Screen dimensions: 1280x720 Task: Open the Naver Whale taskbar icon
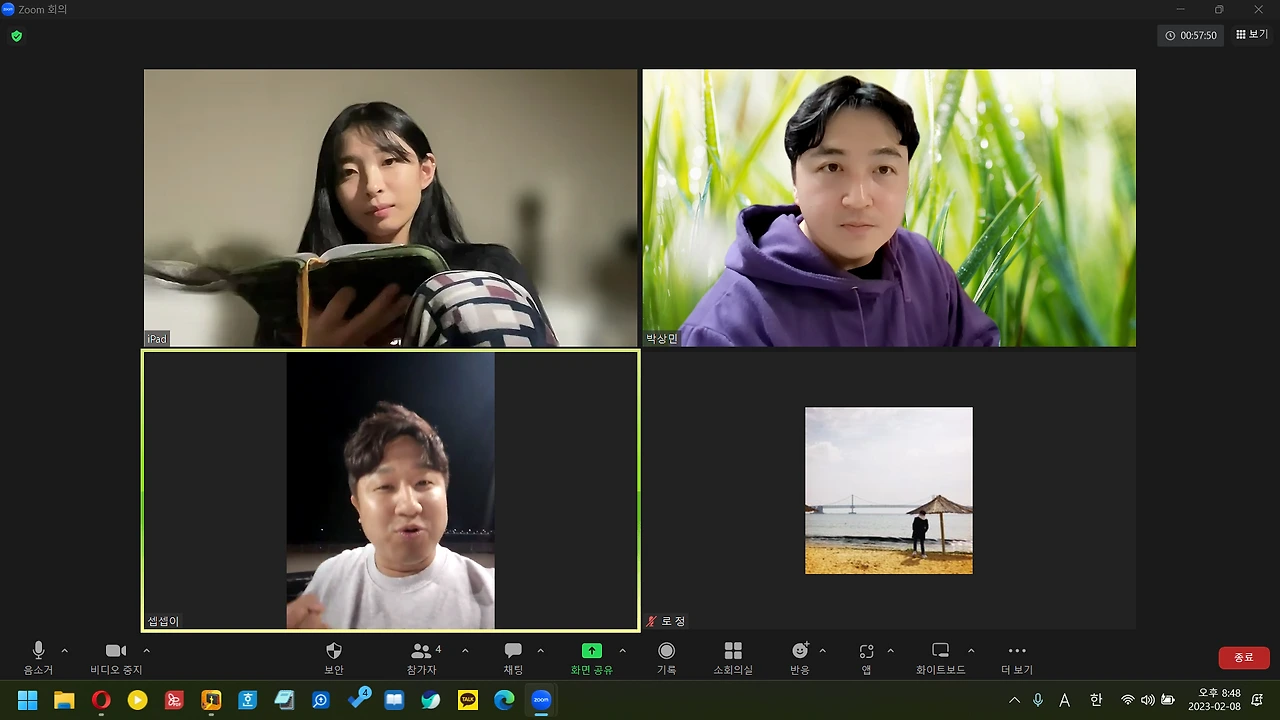point(431,700)
